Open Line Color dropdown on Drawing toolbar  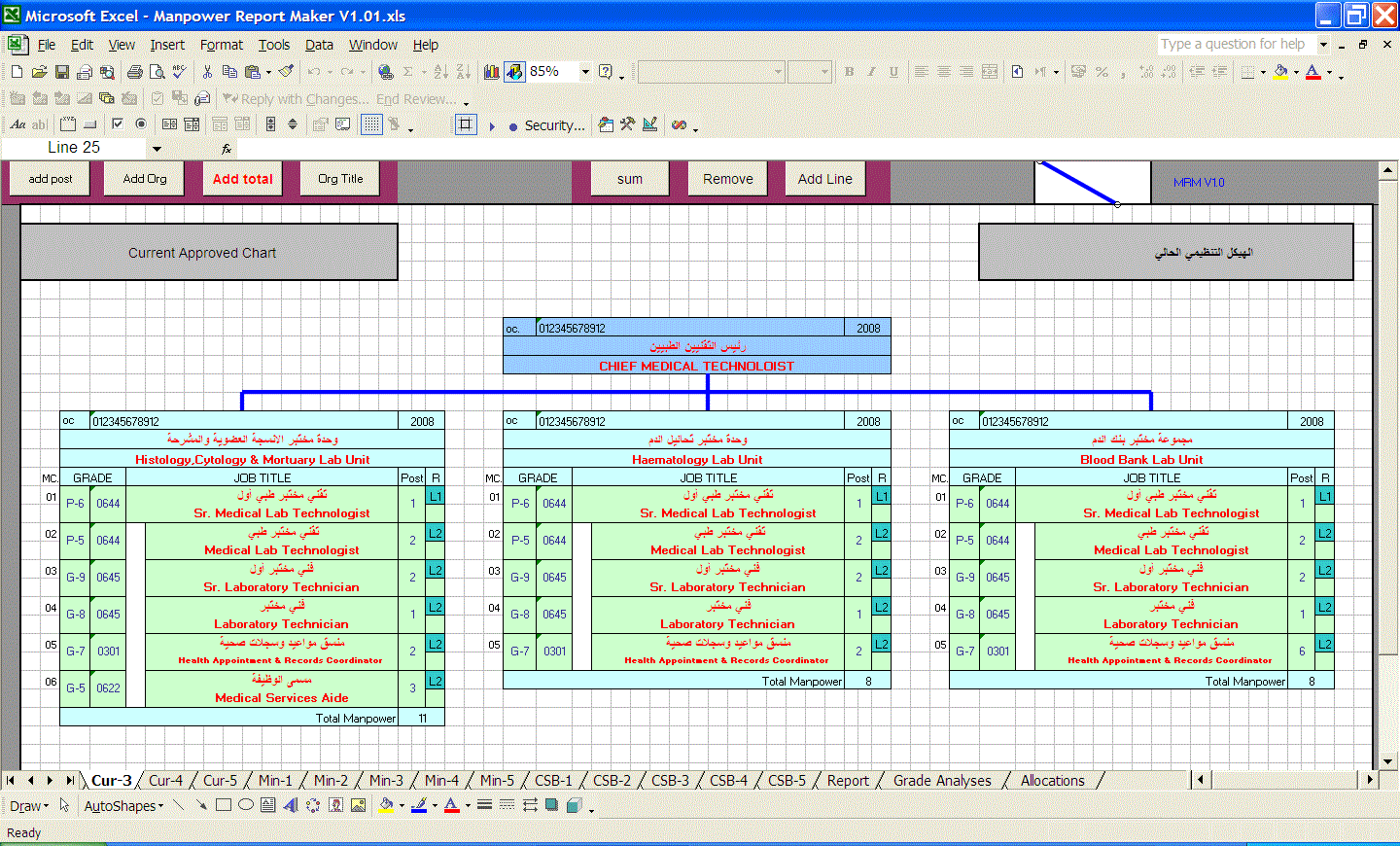(435, 805)
